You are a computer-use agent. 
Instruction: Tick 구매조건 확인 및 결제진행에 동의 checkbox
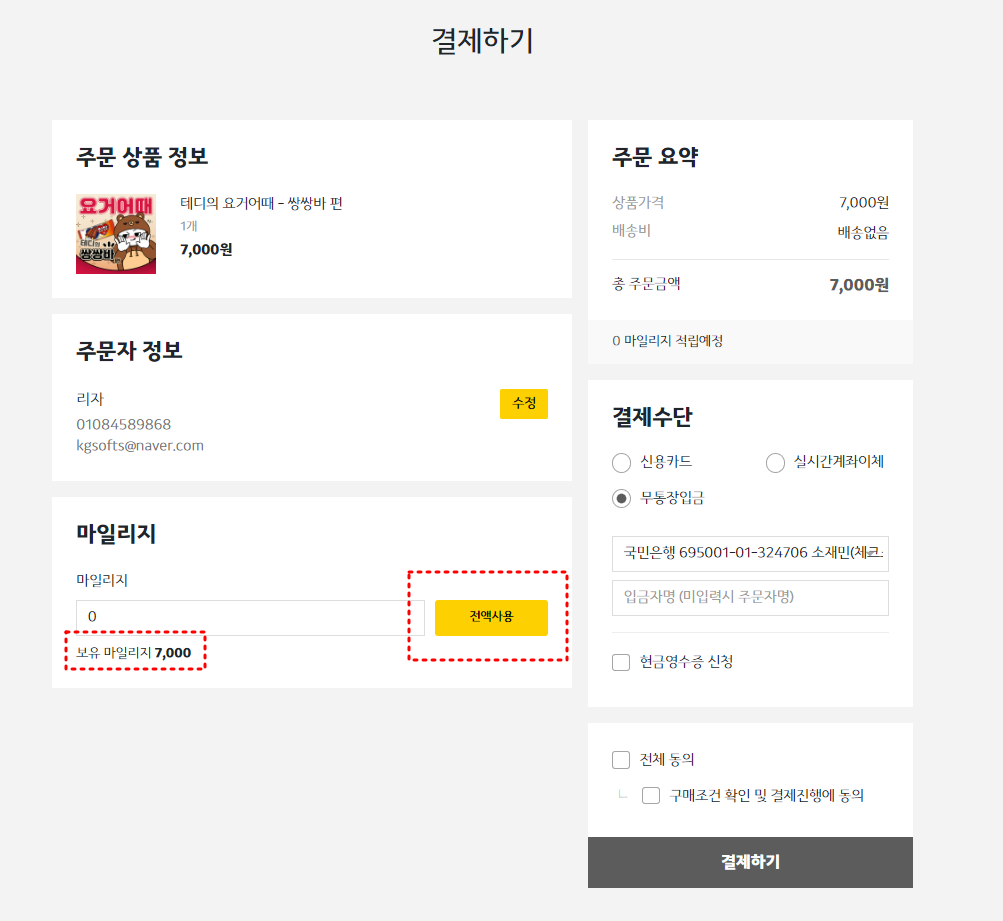point(651,796)
